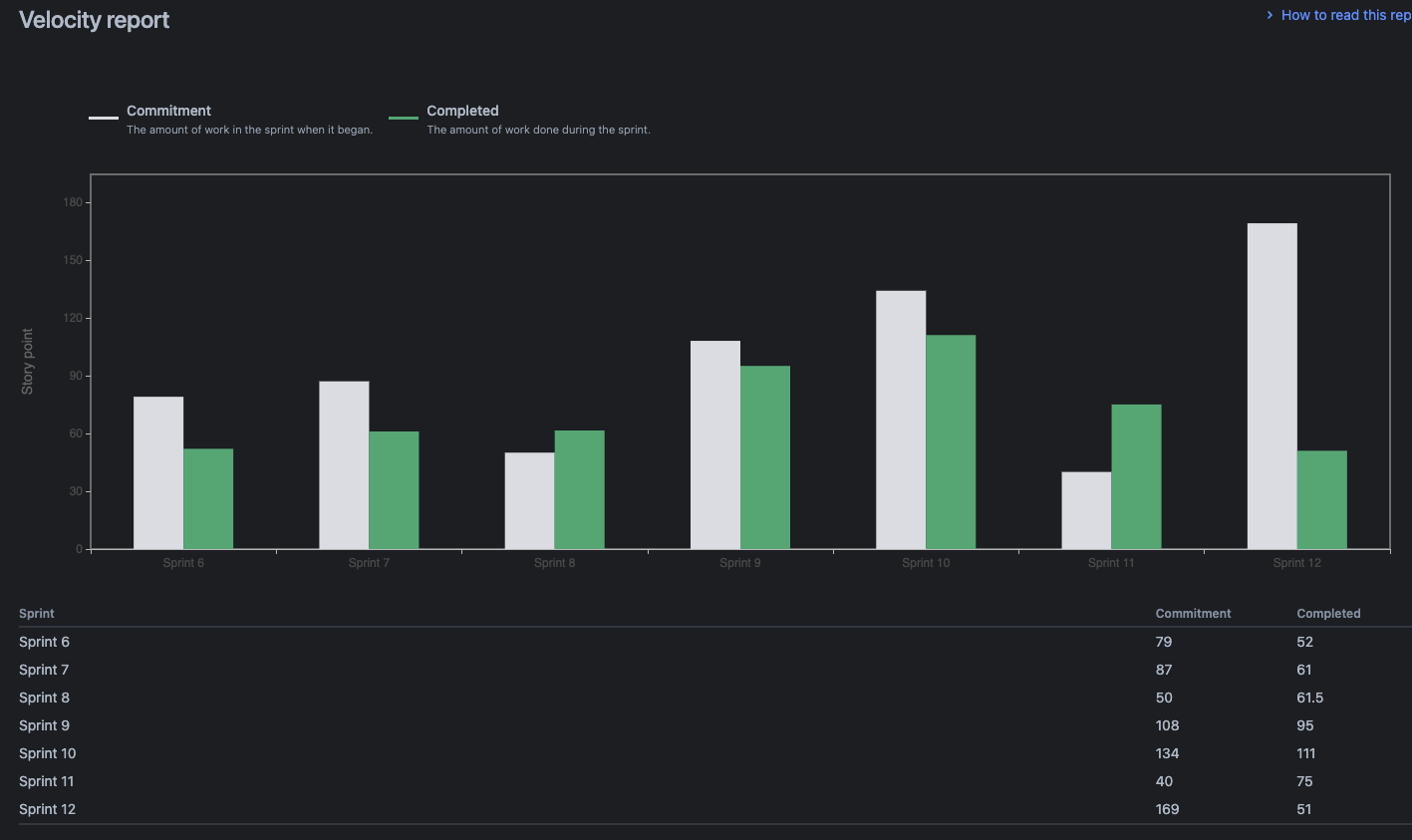
Task: Click the green Completed legend swatch
Action: click(404, 118)
